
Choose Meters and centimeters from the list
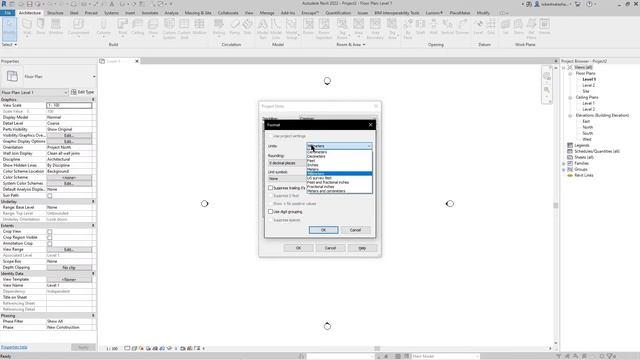coord(339,191)
